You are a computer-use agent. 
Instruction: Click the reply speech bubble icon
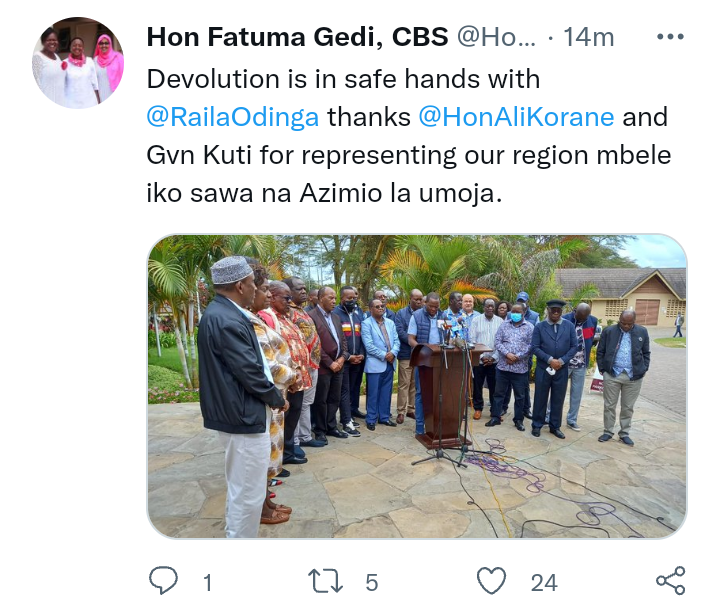(x=163, y=581)
